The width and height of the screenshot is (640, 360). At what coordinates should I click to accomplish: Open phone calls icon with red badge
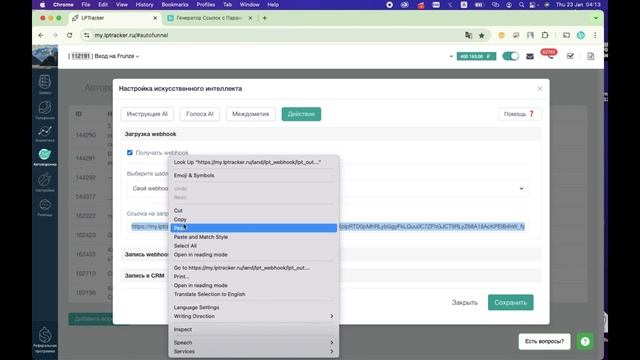tap(549, 55)
